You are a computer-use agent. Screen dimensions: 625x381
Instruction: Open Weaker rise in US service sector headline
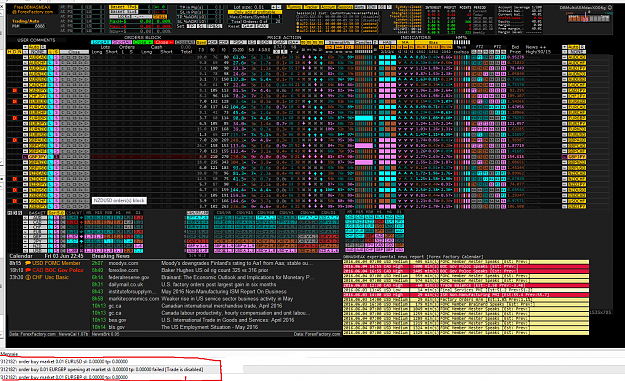coord(227,299)
